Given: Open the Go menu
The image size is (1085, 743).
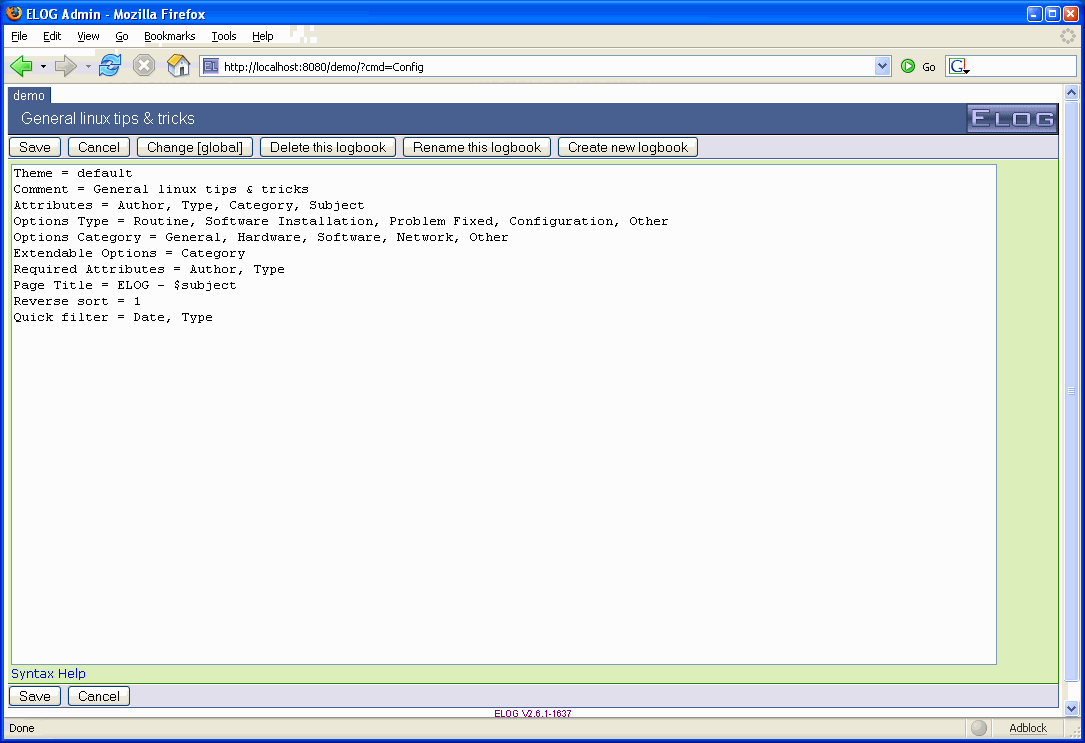Looking at the screenshot, I should (x=122, y=36).
